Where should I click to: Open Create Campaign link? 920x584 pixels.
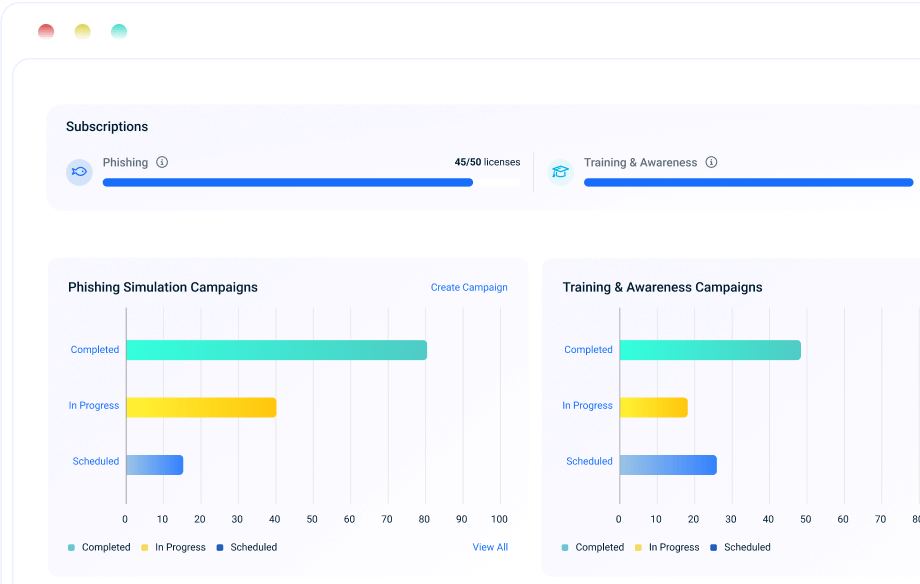point(469,288)
